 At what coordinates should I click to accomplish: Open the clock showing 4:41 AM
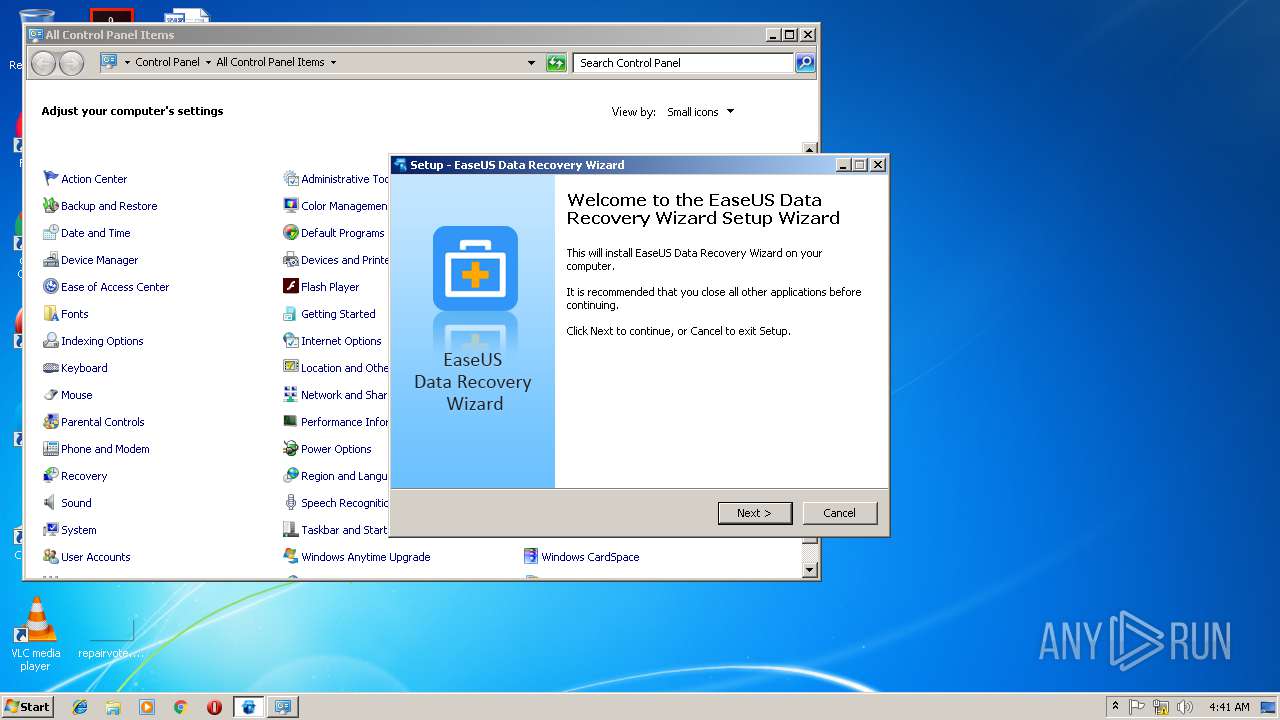click(1229, 707)
